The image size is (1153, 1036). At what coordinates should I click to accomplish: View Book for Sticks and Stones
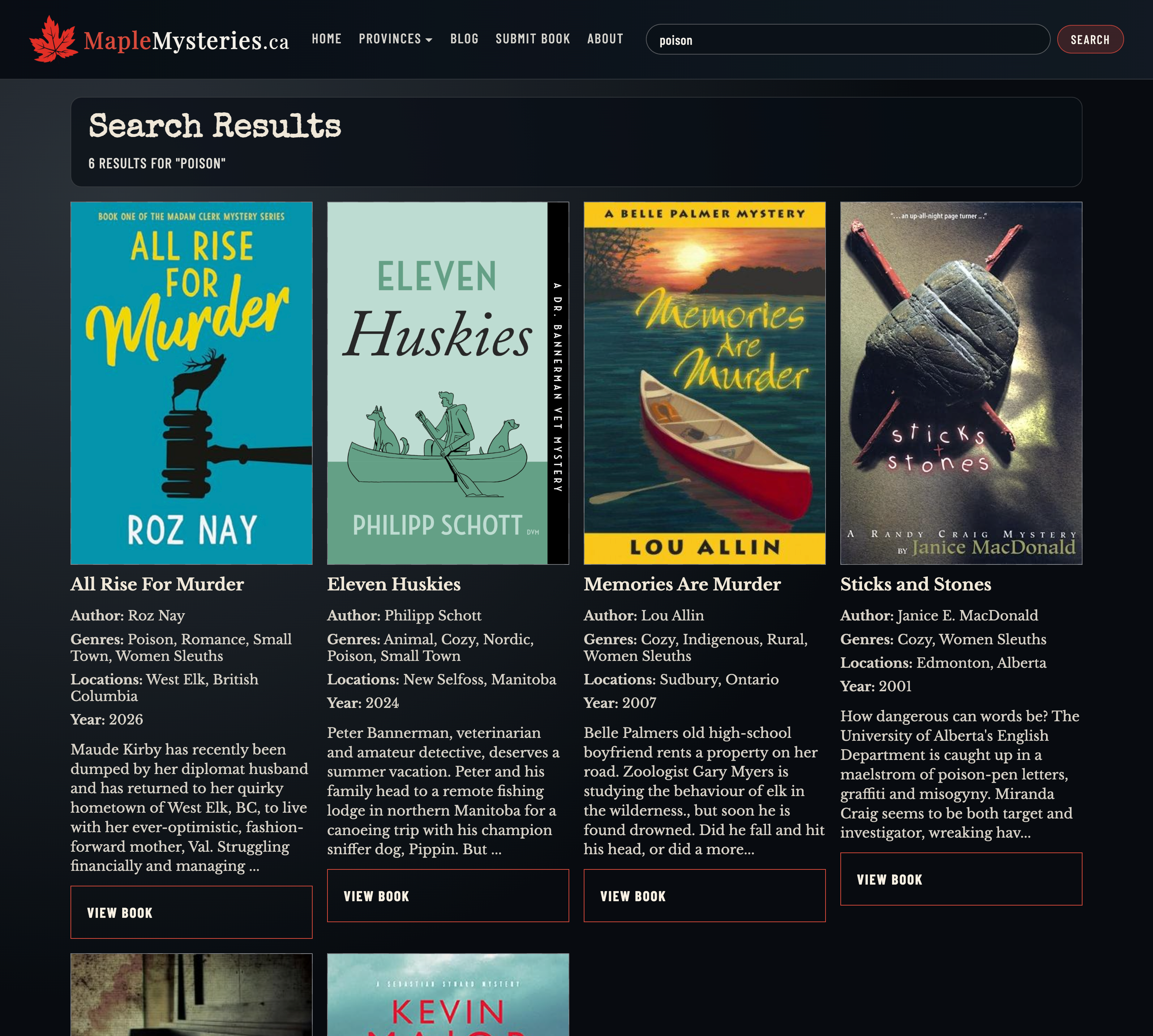coord(961,879)
